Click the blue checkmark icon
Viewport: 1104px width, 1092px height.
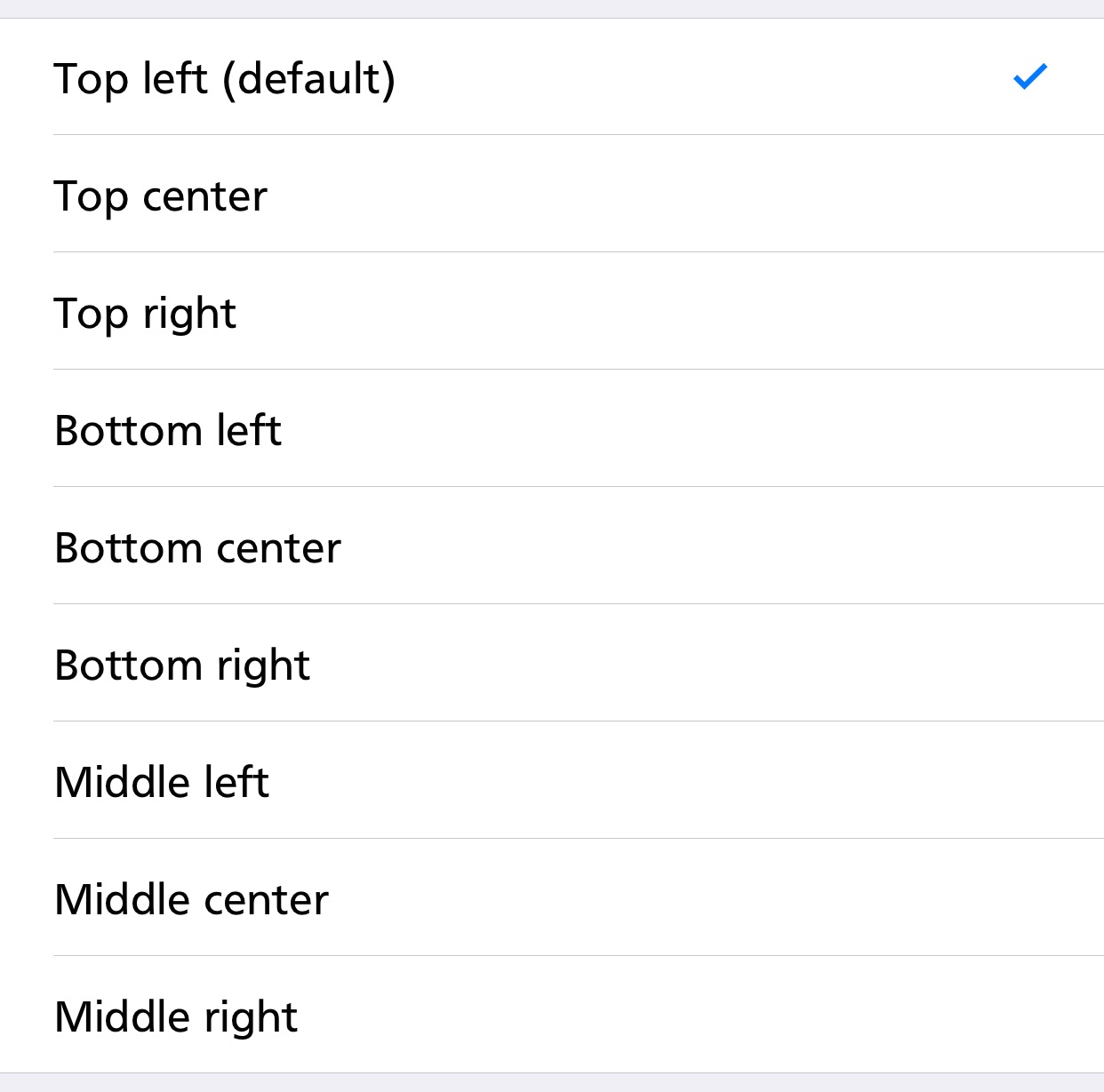point(1031,77)
